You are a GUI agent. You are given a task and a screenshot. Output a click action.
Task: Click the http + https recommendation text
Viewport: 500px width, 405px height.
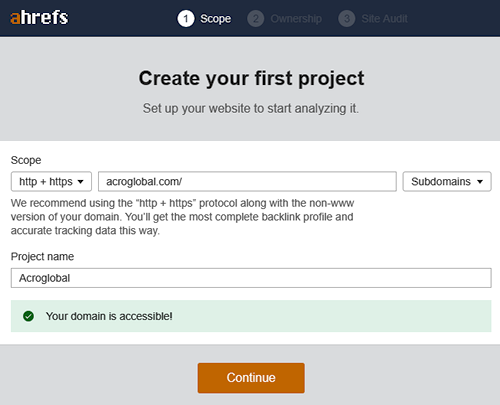click(182, 217)
